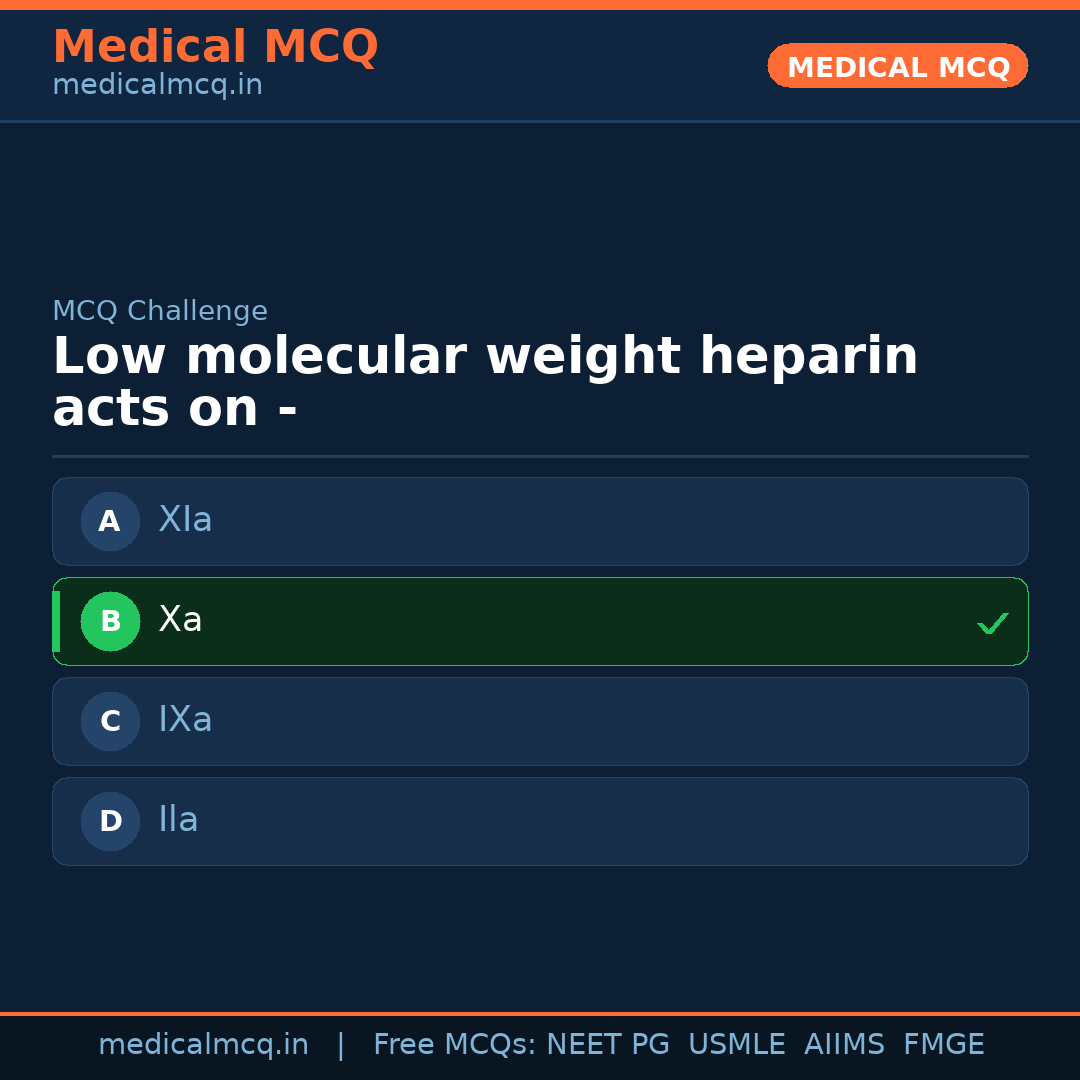Open the Medical MCQ title logo
Image resolution: width=1080 pixels, height=1080 pixels.
[215, 47]
